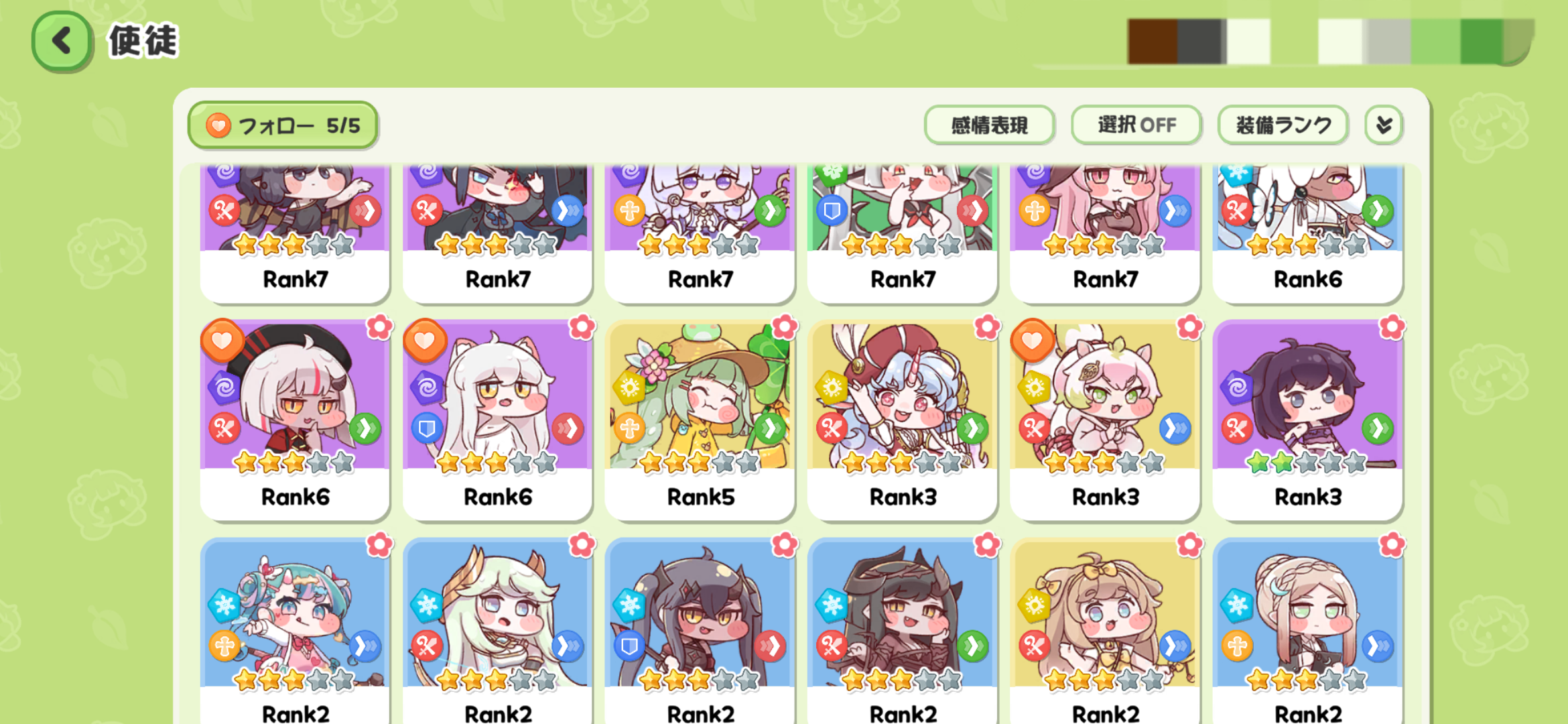Select the brown color swatch at top right

(x=1153, y=42)
